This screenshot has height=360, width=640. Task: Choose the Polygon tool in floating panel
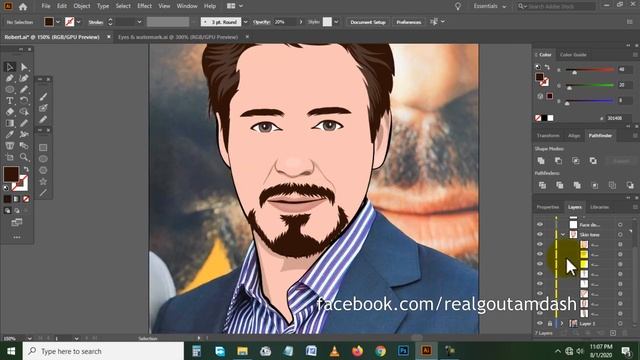pos(43,170)
